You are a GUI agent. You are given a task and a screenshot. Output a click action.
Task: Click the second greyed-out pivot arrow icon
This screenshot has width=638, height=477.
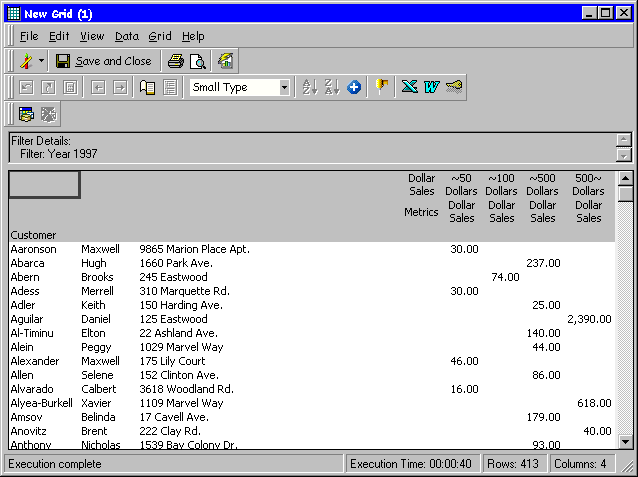coord(48,87)
